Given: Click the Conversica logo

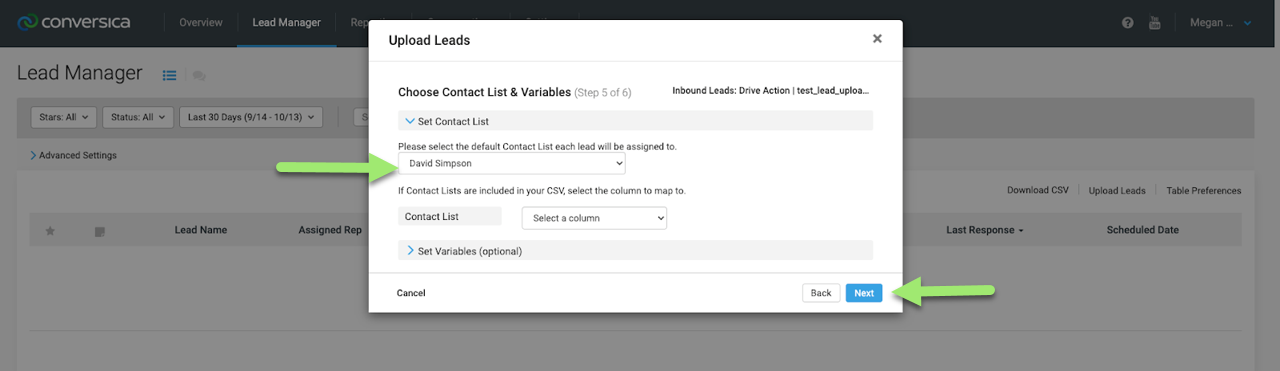Looking at the screenshot, I should coord(74,22).
